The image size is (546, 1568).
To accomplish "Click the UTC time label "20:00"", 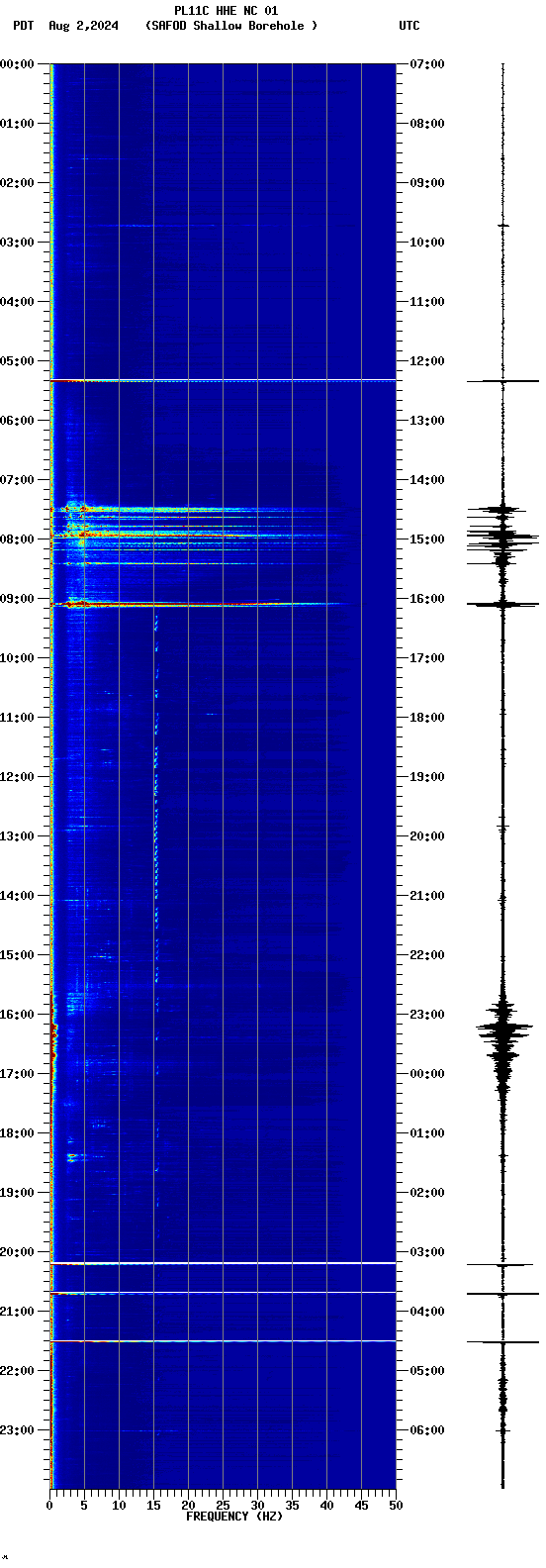I will (x=427, y=836).
